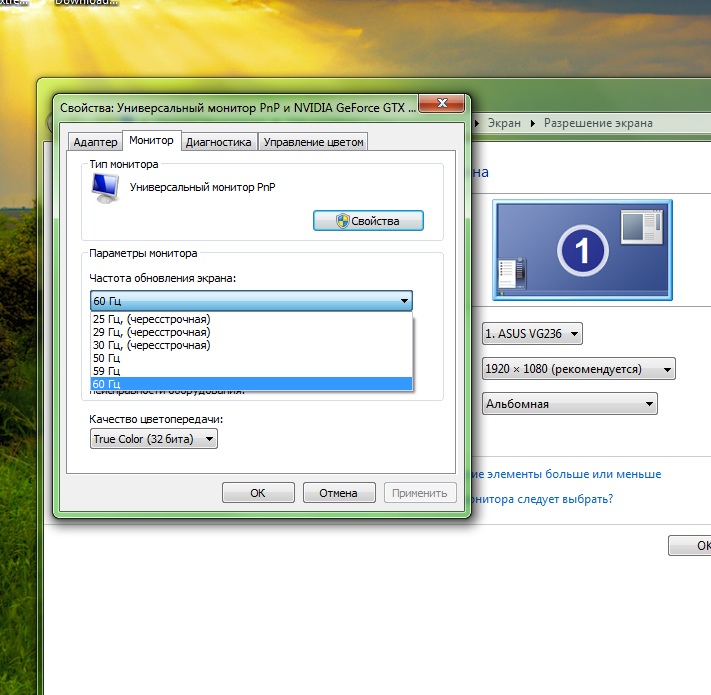Viewport: 711px width, 695px height.
Task: Open the ASUS VG236 display dropdown
Action: click(531, 333)
